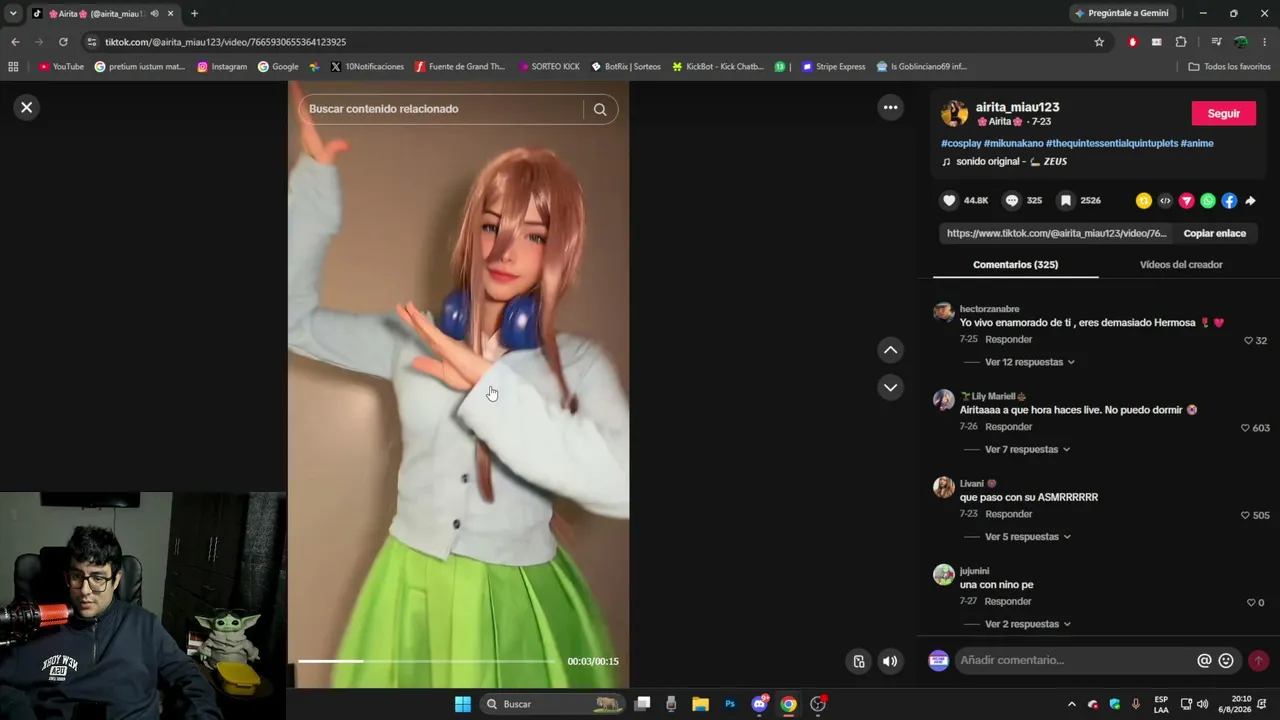Open Photoshop from the taskbar
Viewport: 1280px width, 720px height.
click(730, 704)
